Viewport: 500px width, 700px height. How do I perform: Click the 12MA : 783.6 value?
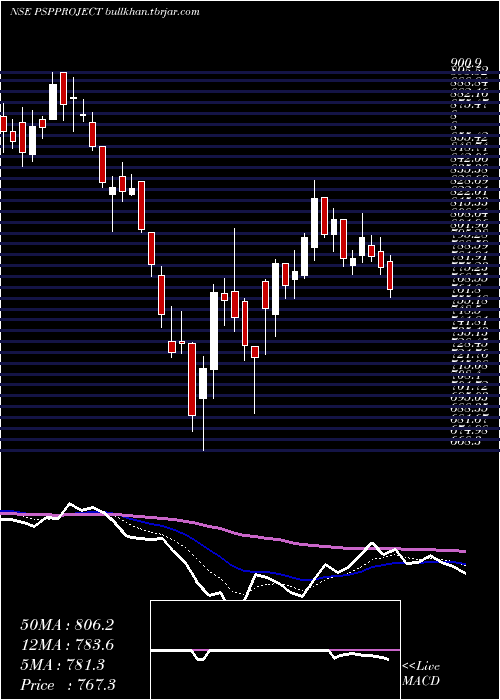pyautogui.click(x=67, y=645)
